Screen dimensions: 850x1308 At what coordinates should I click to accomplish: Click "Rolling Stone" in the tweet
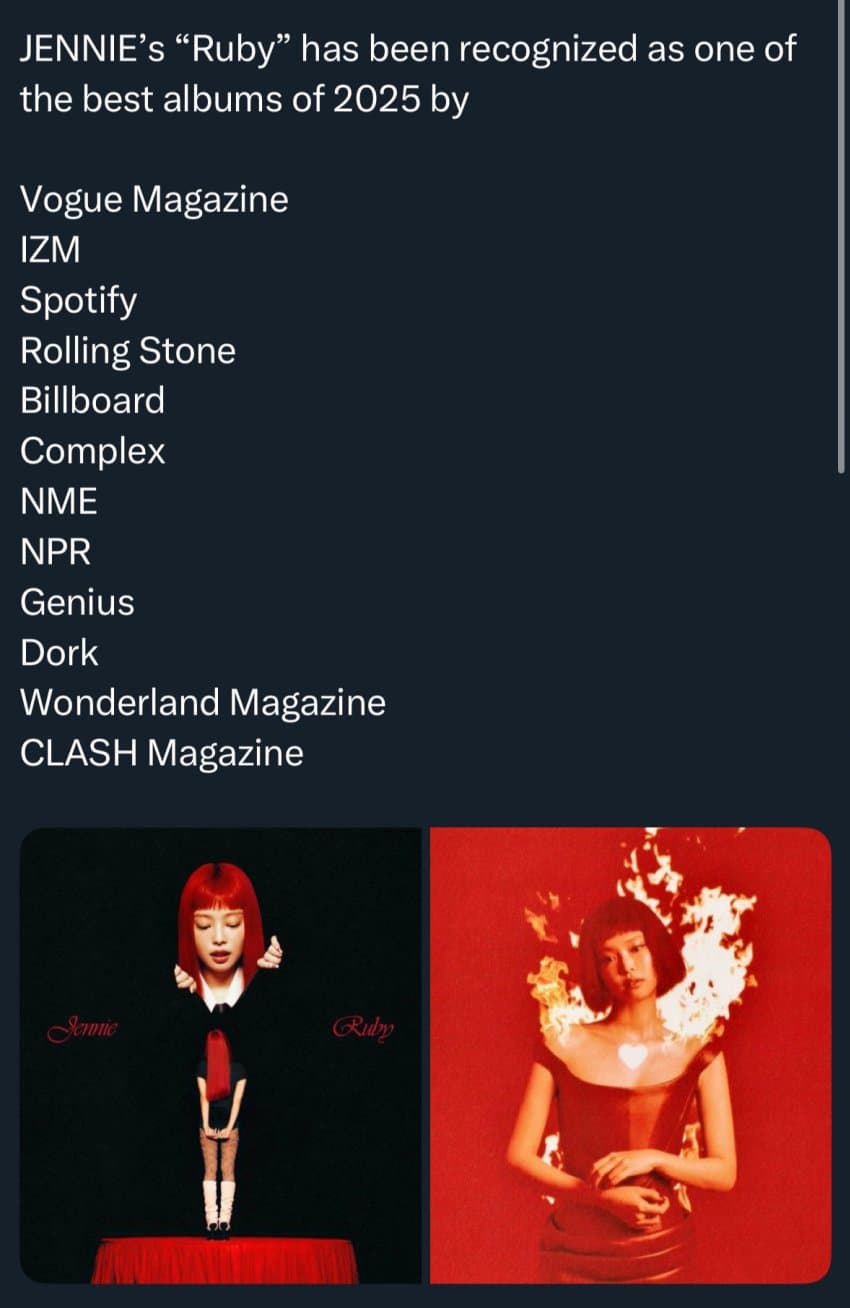pos(128,351)
